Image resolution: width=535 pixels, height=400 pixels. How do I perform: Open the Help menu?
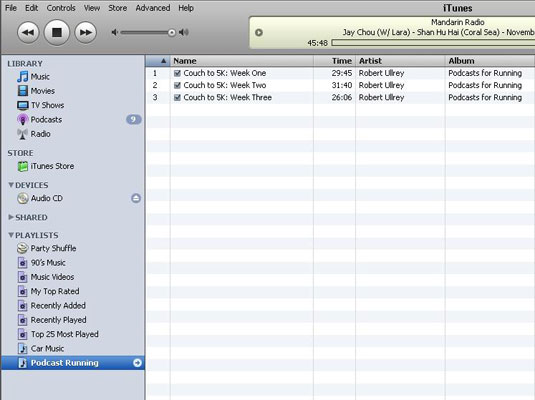coord(186,8)
